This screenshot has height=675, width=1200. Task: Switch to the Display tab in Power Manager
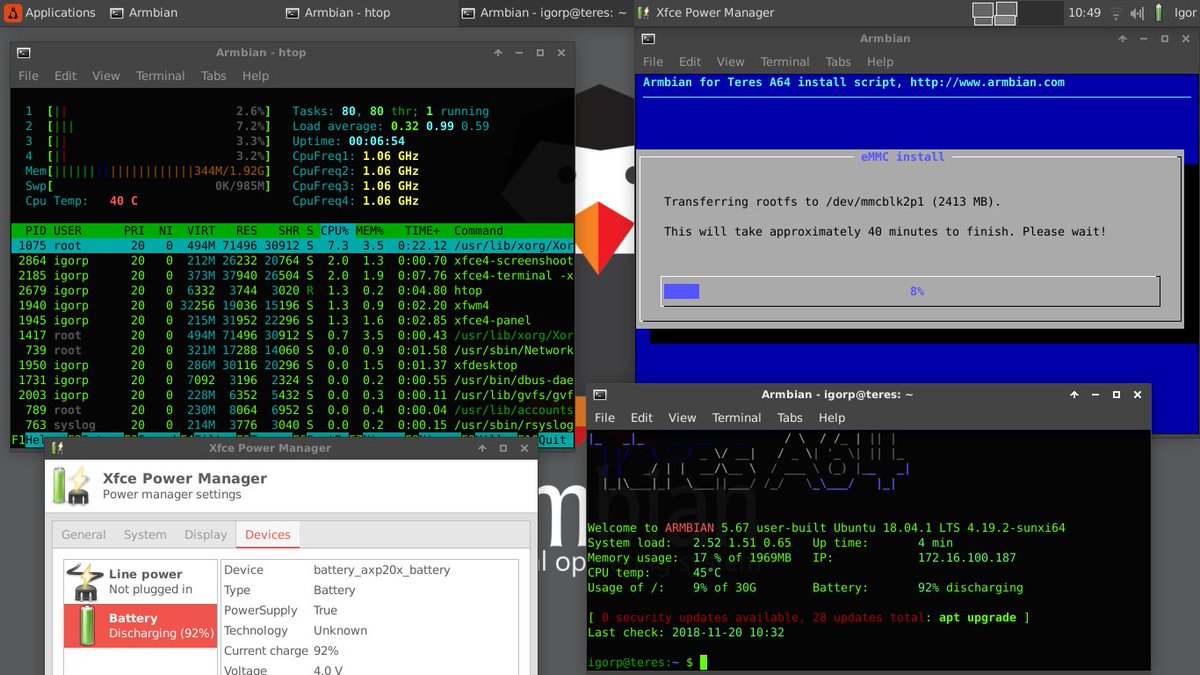pos(206,535)
